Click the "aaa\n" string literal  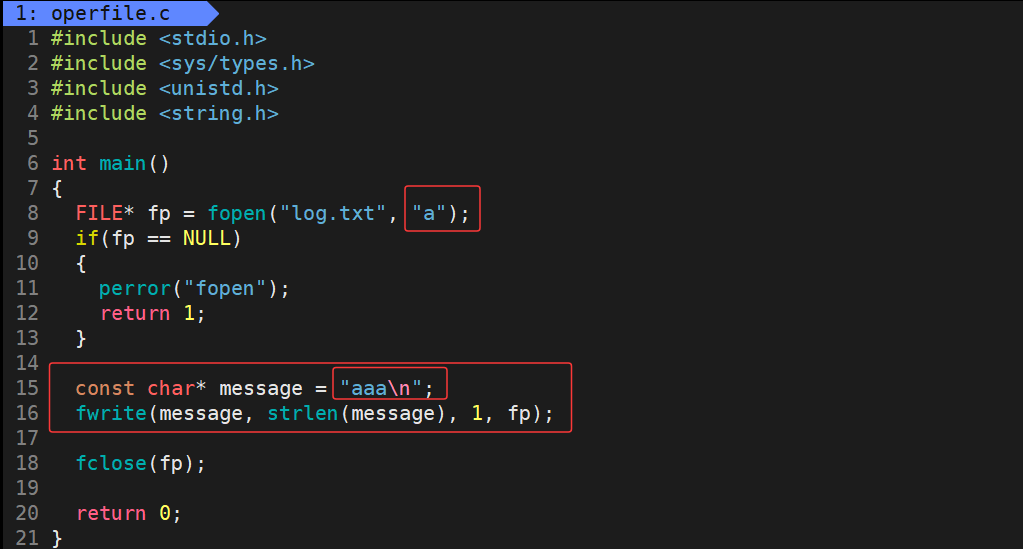387,388
